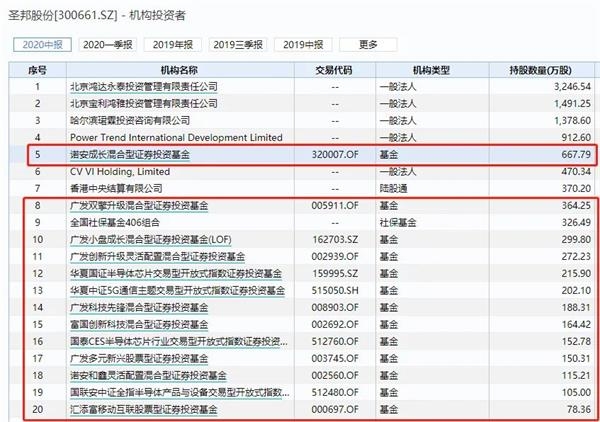The width and height of the screenshot is (600, 422).
Task: Open 广发双擎升级混合型证券投资基金 link
Action: tap(139, 205)
